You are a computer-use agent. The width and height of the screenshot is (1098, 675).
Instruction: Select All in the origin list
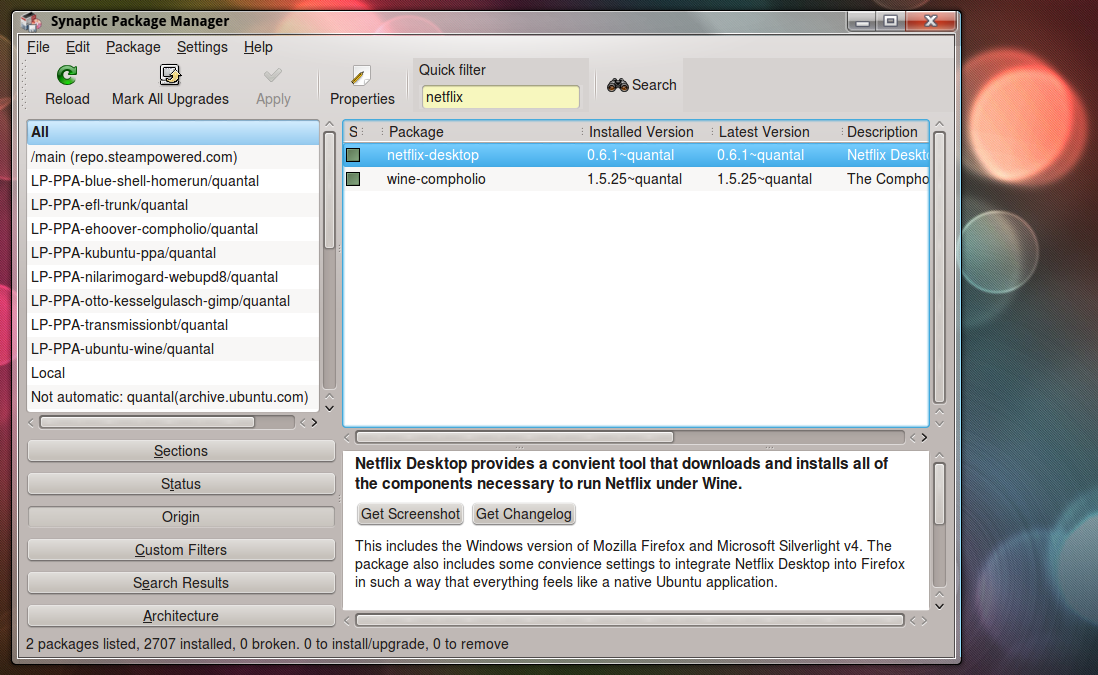click(x=173, y=132)
